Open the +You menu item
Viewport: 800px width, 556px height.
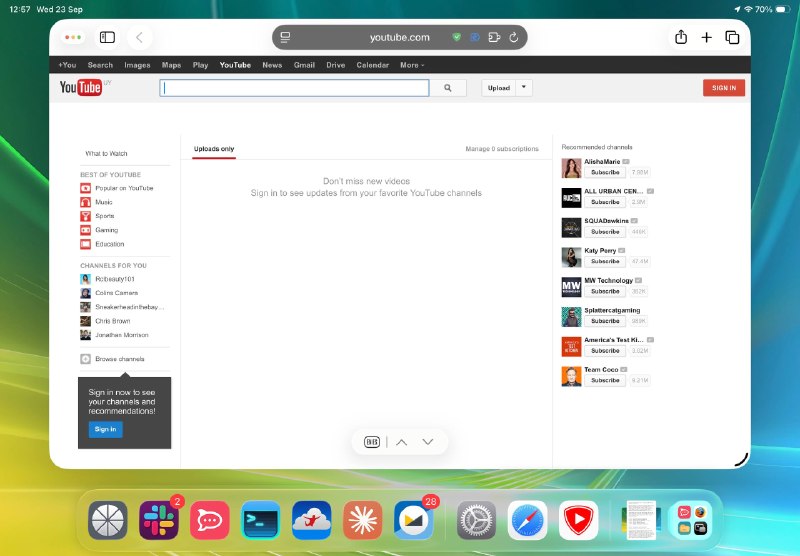[67, 65]
